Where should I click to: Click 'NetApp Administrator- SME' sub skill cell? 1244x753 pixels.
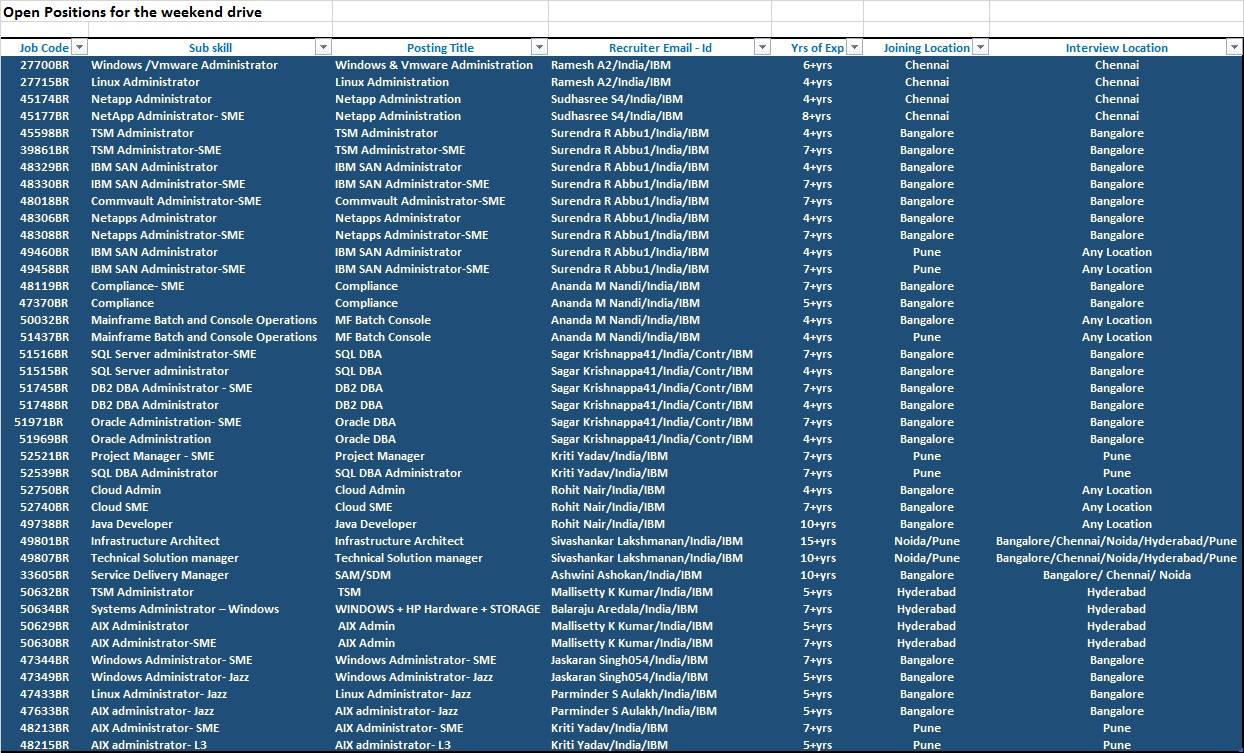[167, 116]
